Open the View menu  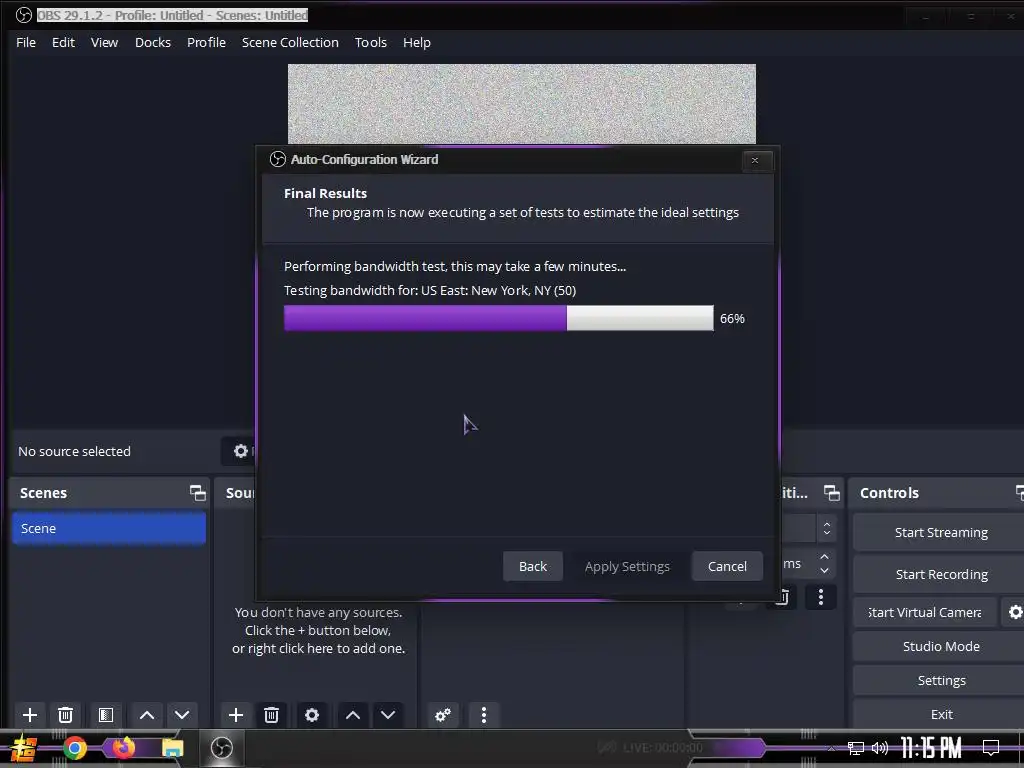(x=104, y=42)
